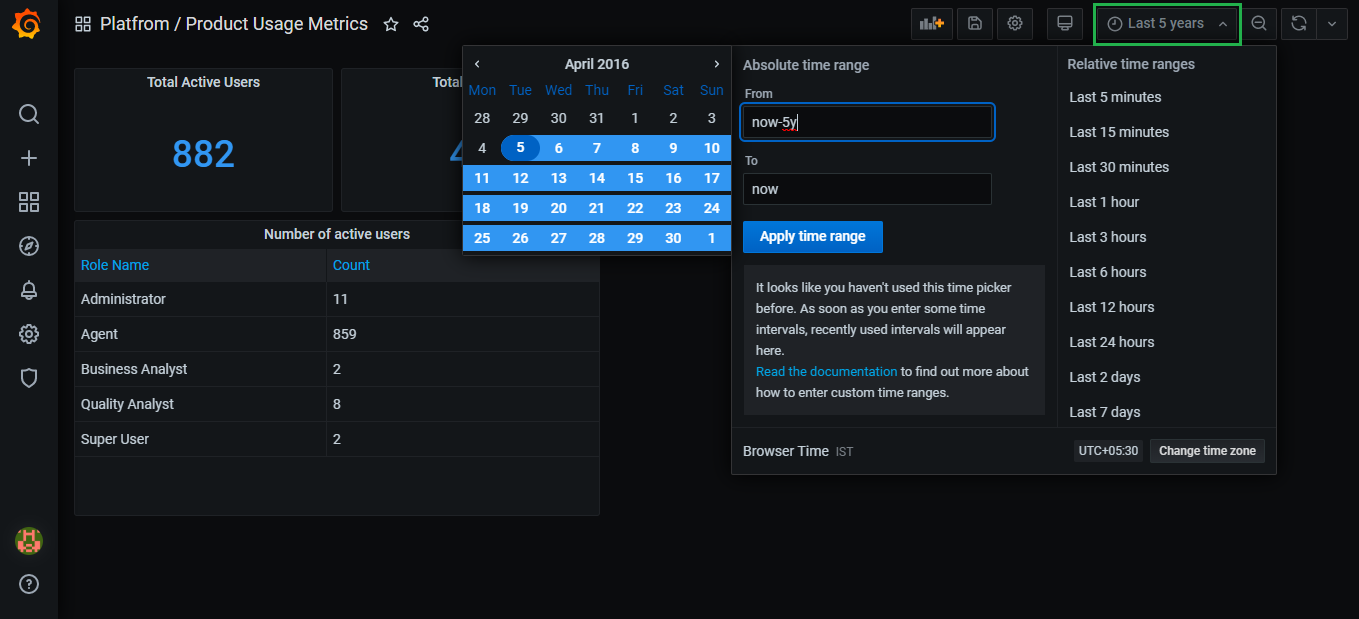Click the Business Analyst row
The width and height of the screenshot is (1359, 619).
click(337, 369)
